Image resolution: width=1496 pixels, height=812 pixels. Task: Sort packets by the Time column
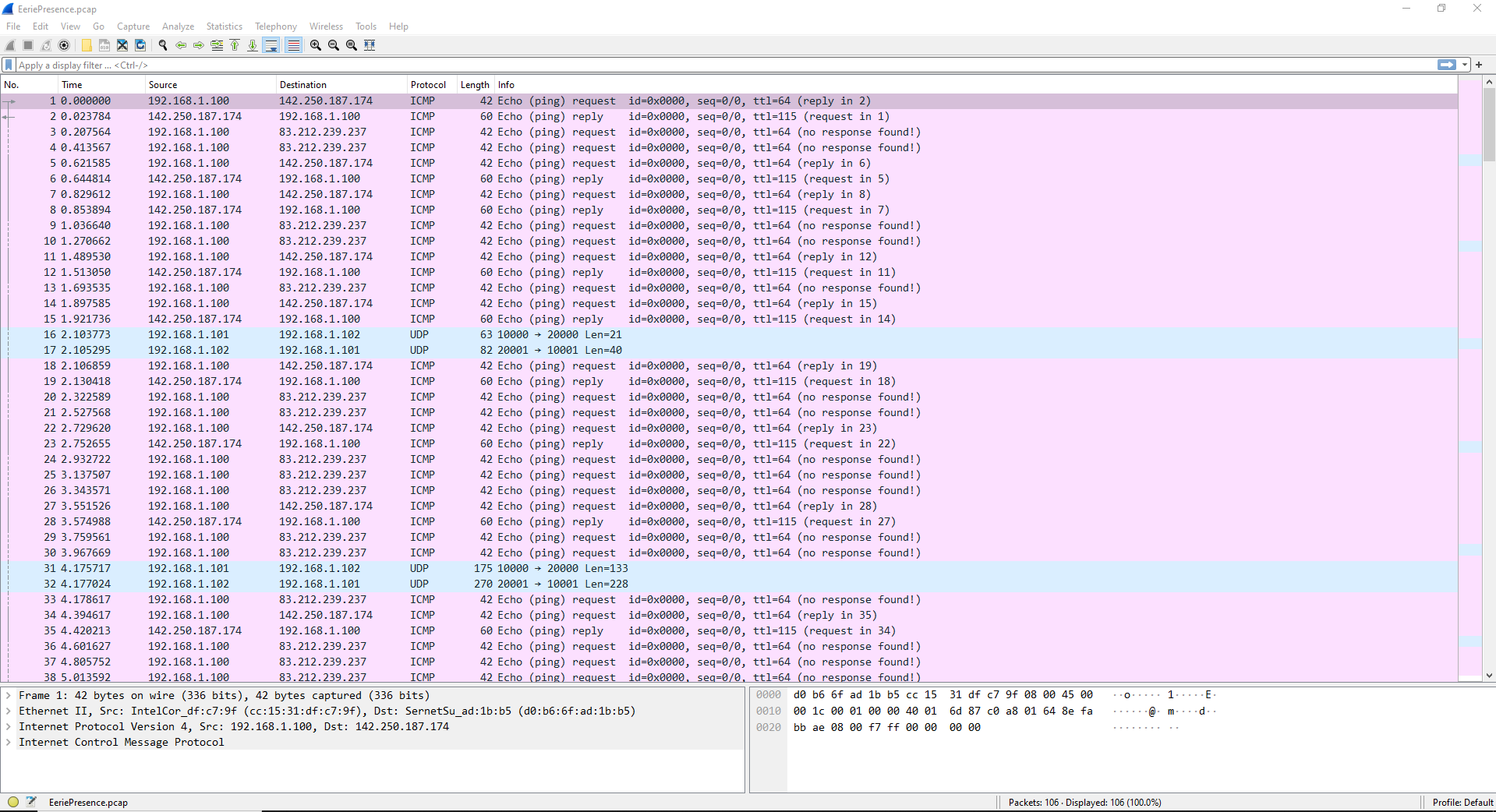(x=102, y=84)
